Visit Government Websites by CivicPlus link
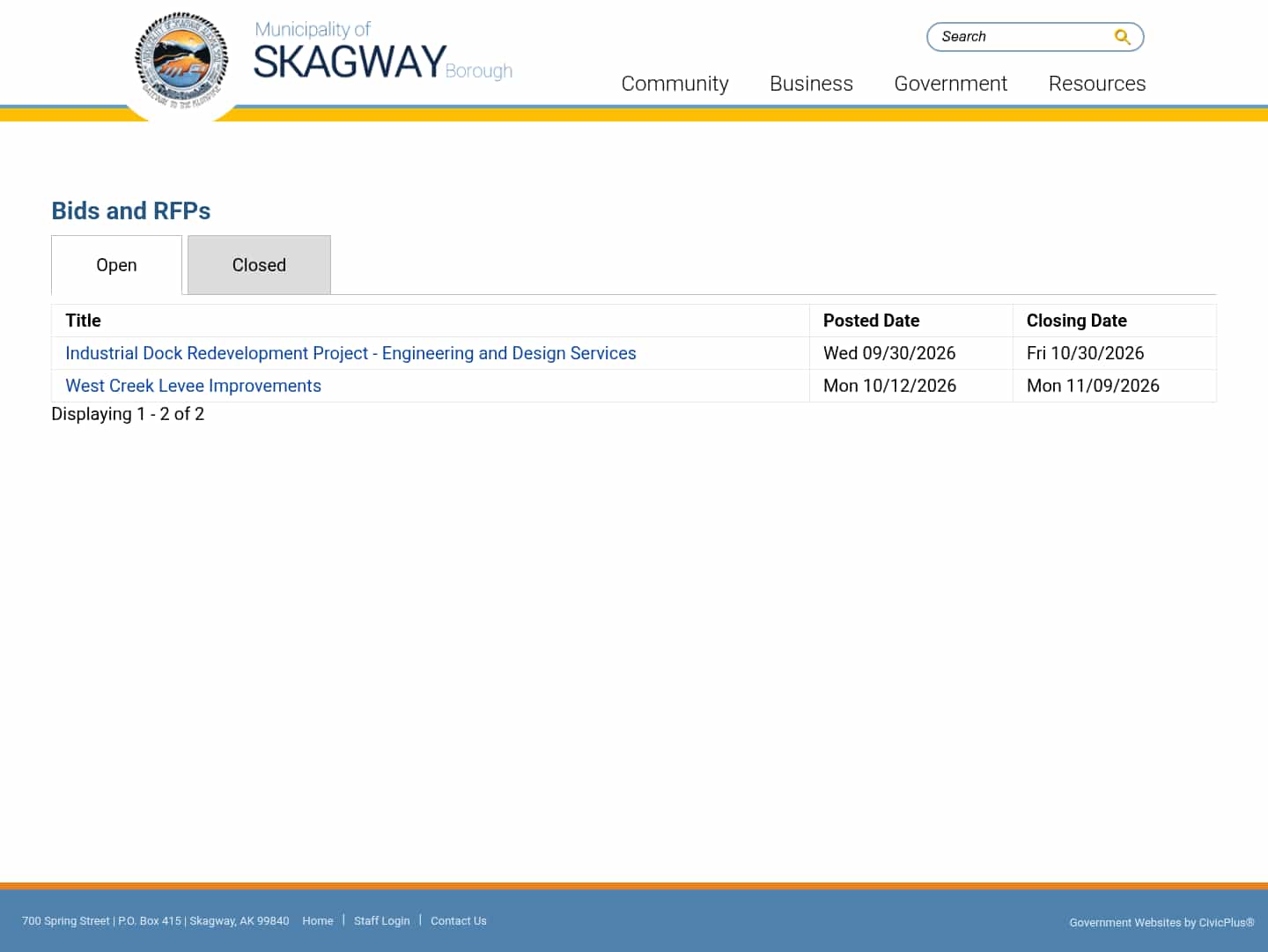The image size is (1268, 952). [1161, 923]
